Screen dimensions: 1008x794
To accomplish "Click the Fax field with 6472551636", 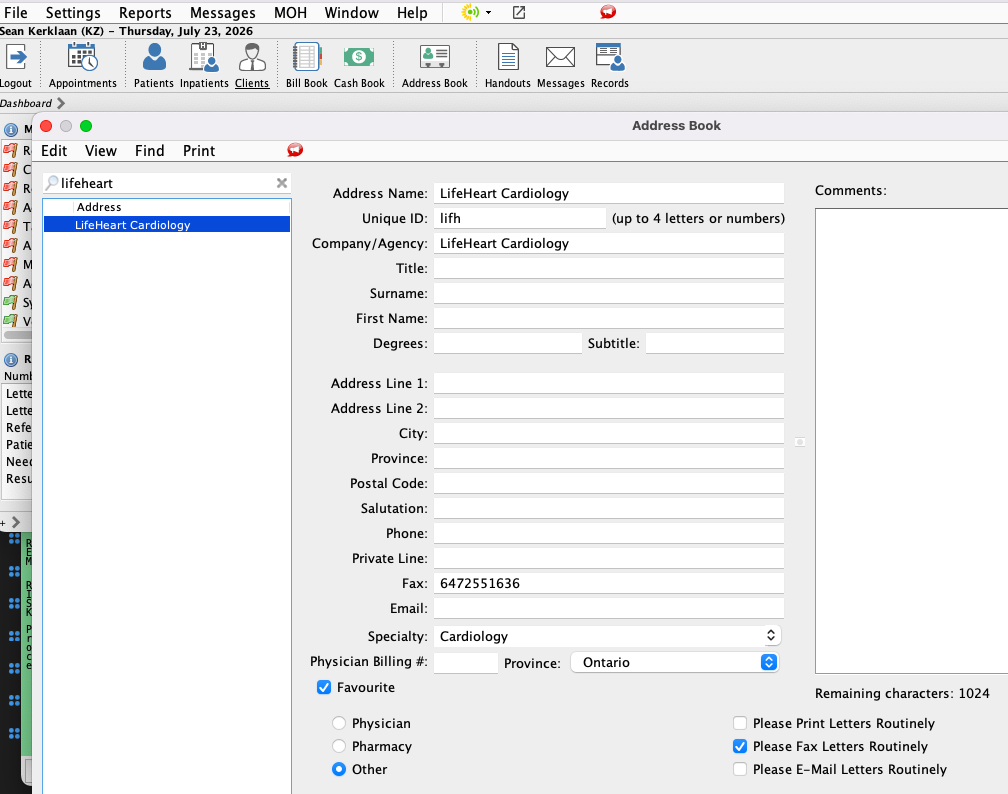I will tap(609, 583).
